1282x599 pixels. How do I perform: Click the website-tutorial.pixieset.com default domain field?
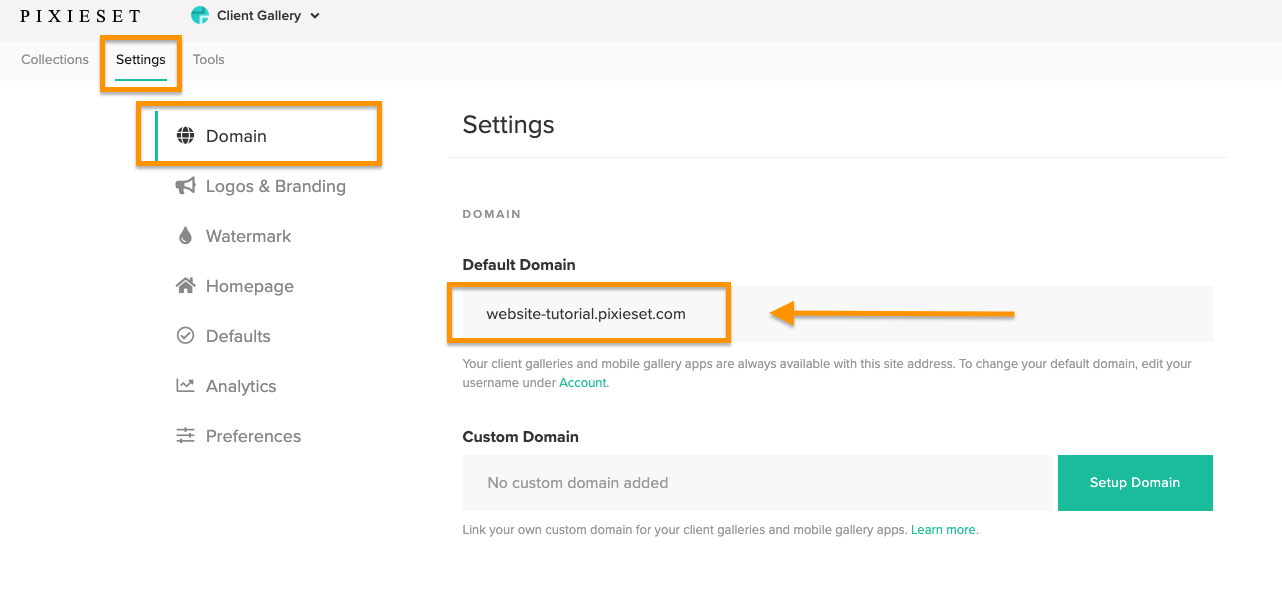[x=586, y=314]
